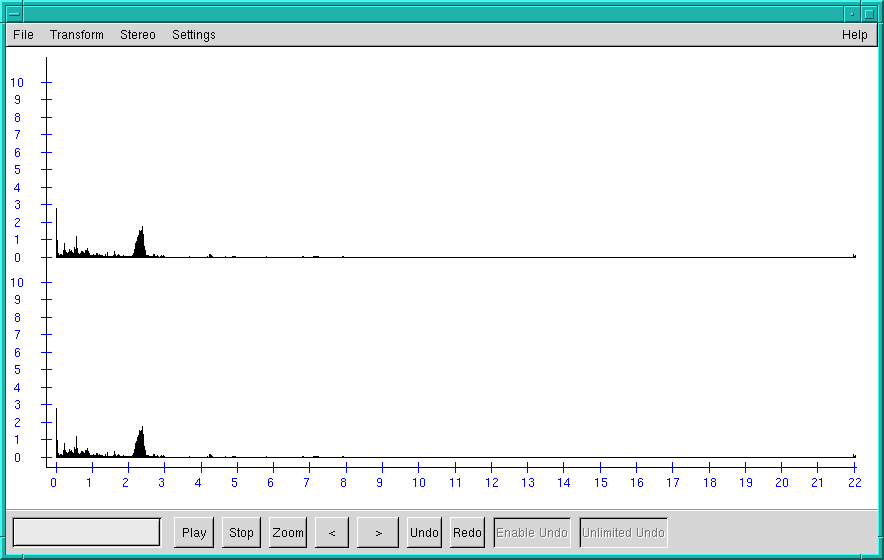884x560 pixels.
Task: Maximize the window using title bar square button
Action: point(868,13)
